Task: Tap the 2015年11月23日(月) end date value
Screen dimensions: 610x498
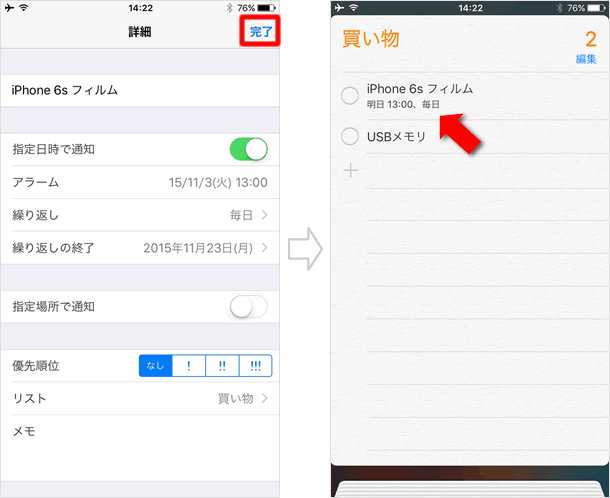Action: (198, 248)
